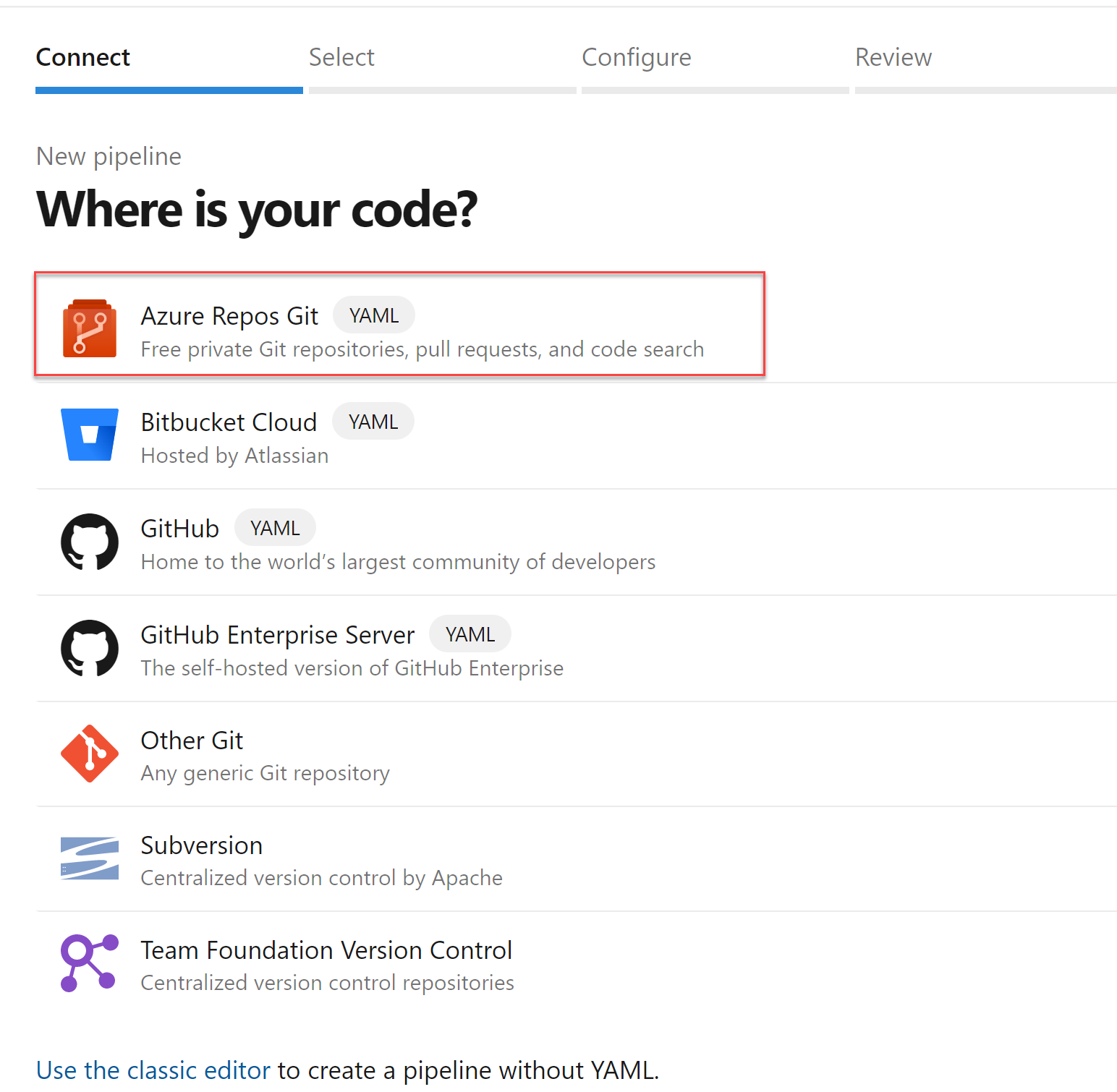The image size is (1117, 1092).
Task: Pick the Bitbucket Cloud option title
Action: 229,422
